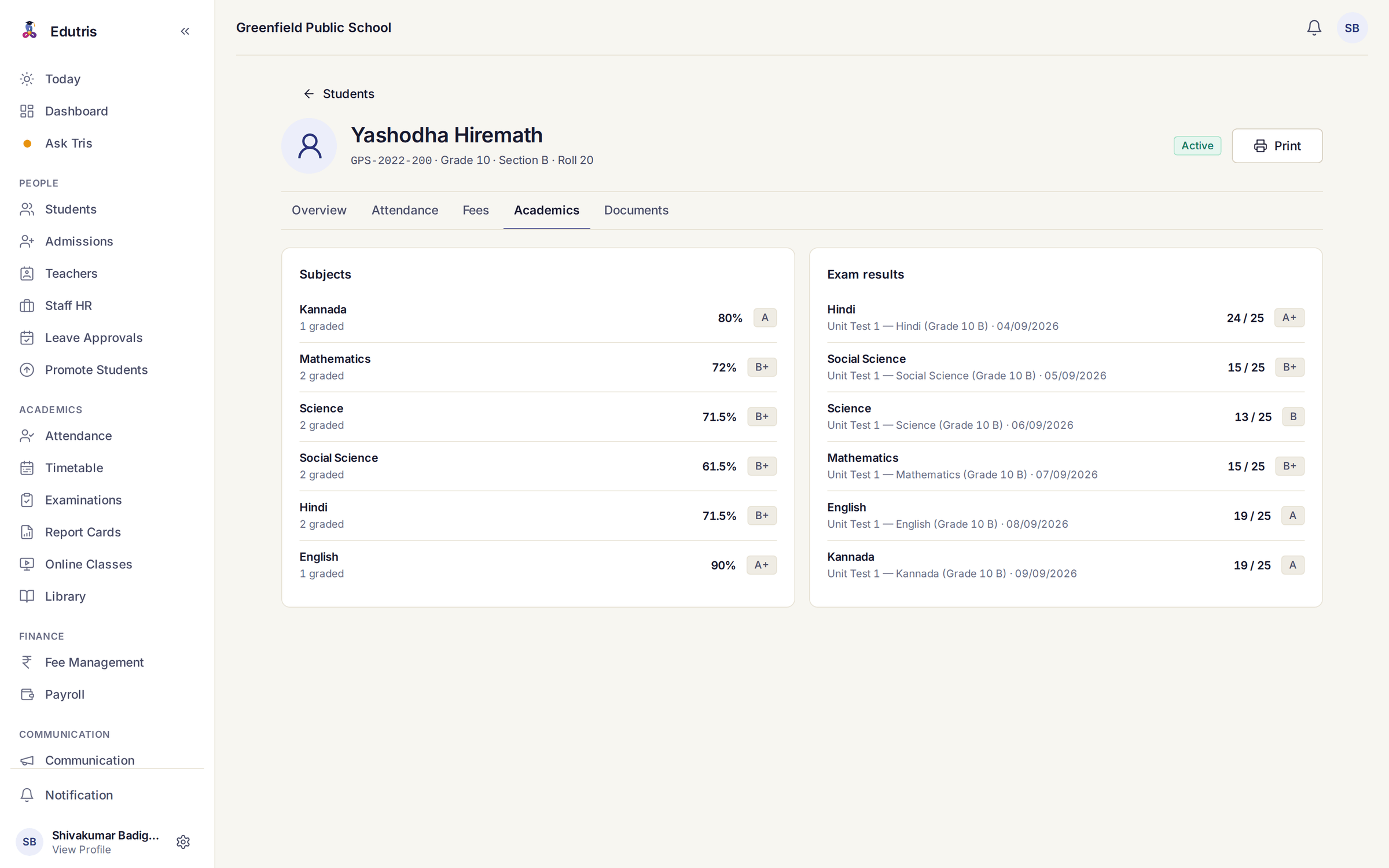Open Ask Tris in sidebar
The height and width of the screenshot is (868, 1389).
click(x=106, y=143)
